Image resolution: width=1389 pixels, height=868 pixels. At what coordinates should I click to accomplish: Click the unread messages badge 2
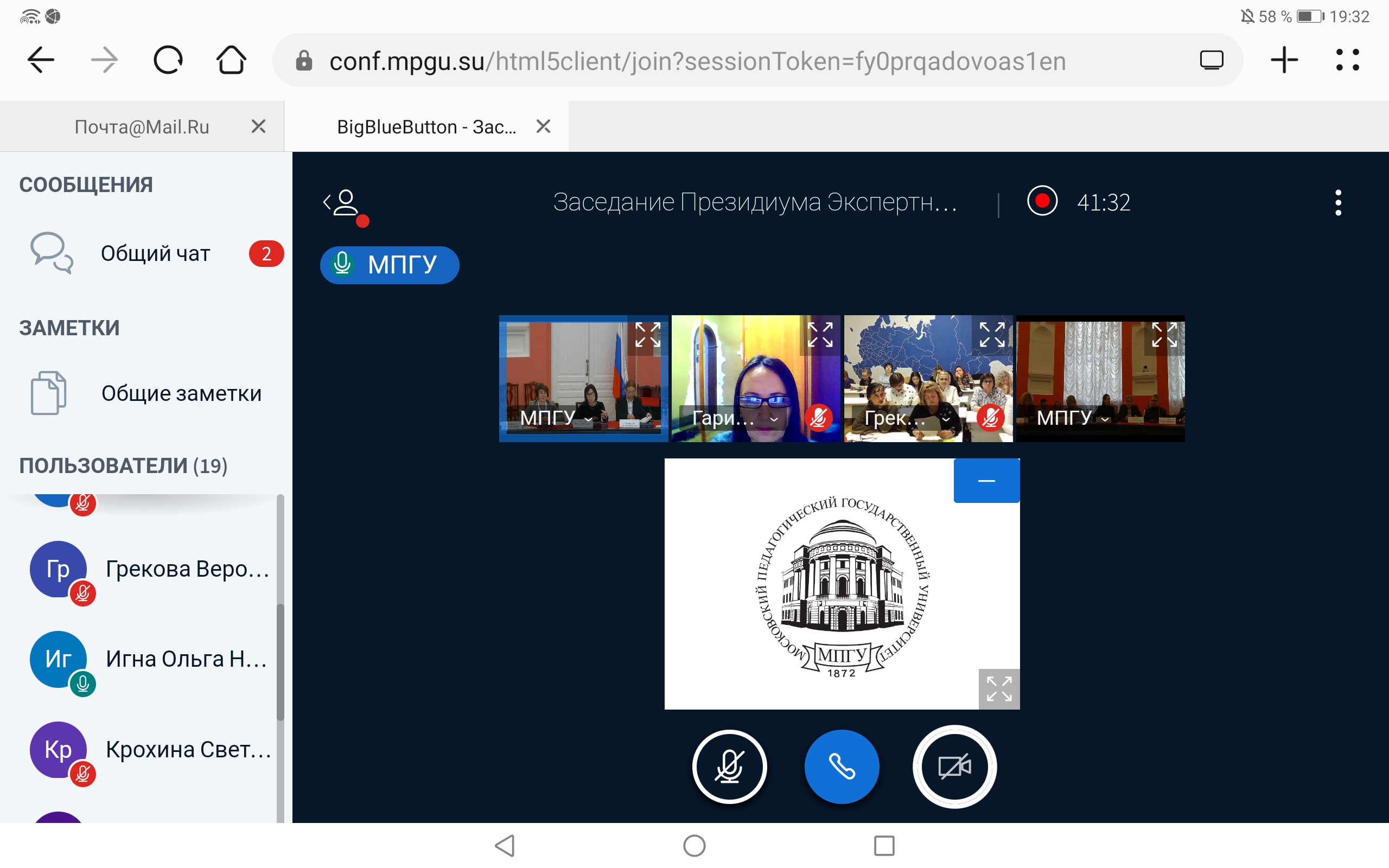pyautogui.click(x=266, y=254)
